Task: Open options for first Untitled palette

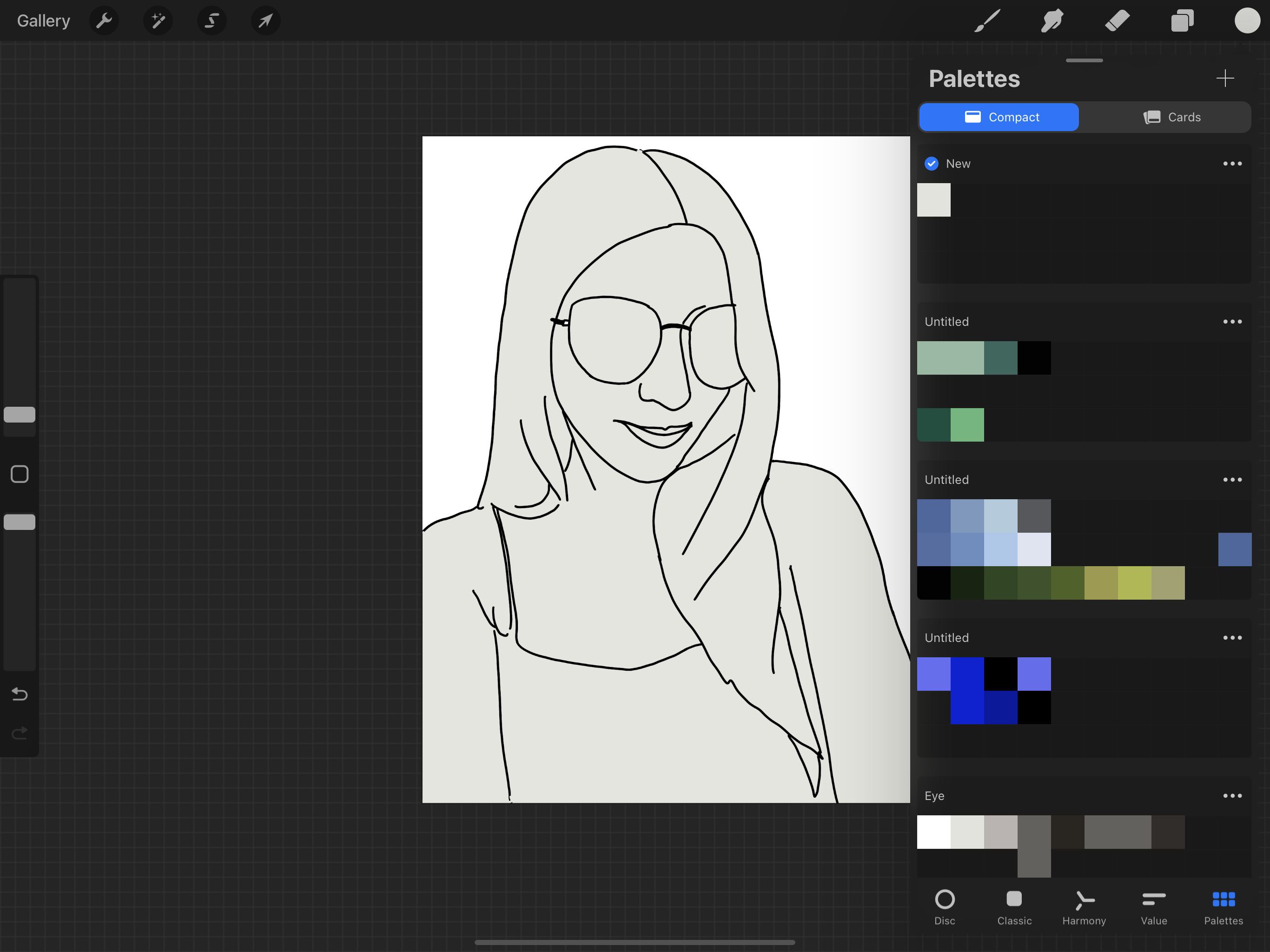Action: [1232, 322]
